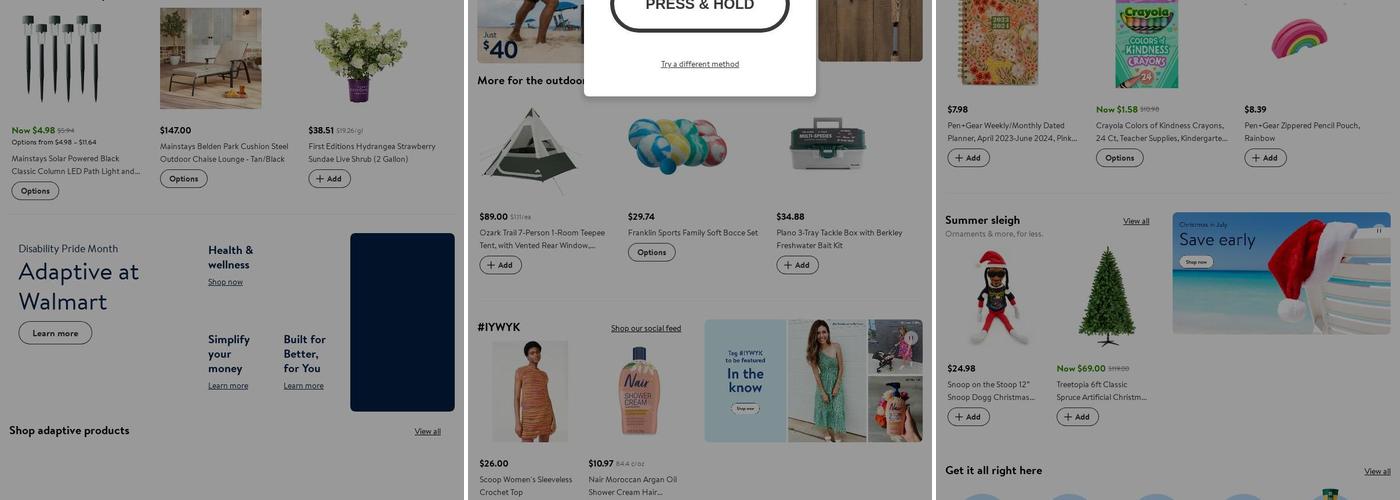Pause the #IYWYK social feed carousel
1400x500 pixels.
click(x=911, y=338)
